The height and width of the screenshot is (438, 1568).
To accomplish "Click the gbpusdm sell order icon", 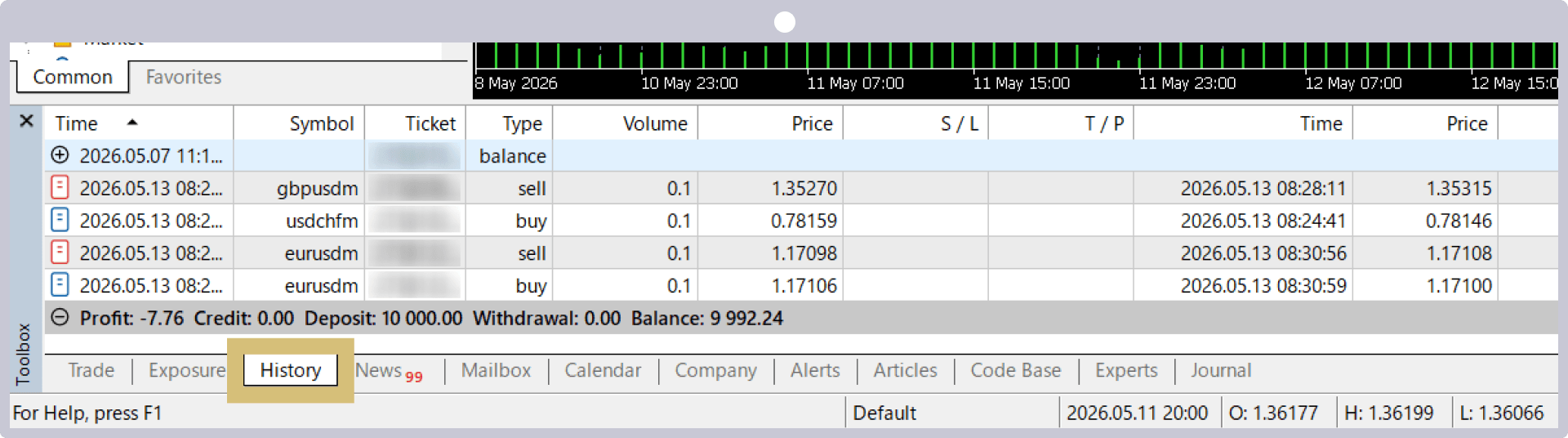I will pyautogui.click(x=60, y=188).
